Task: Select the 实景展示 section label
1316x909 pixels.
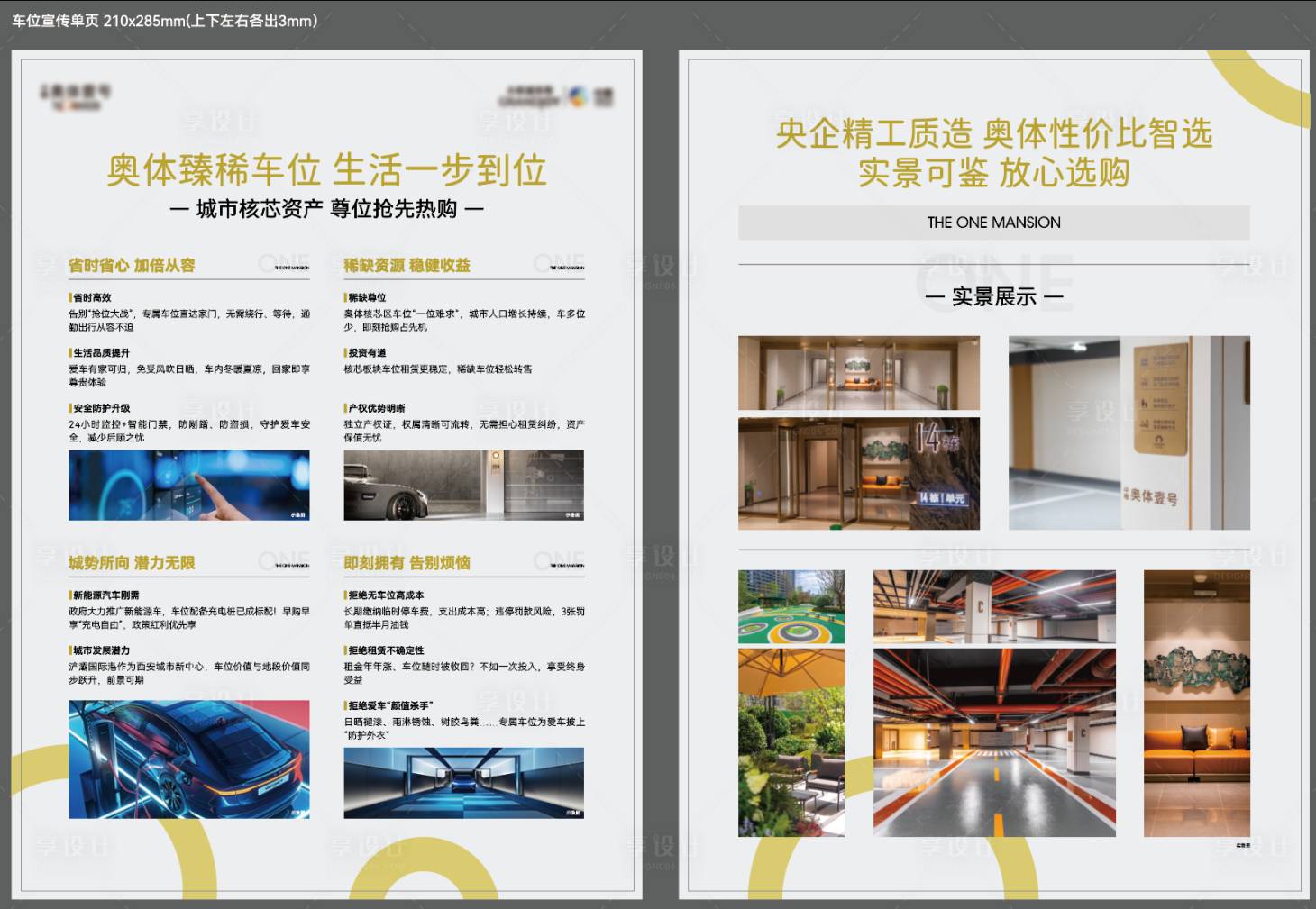Action: pyautogui.click(x=995, y=295)
